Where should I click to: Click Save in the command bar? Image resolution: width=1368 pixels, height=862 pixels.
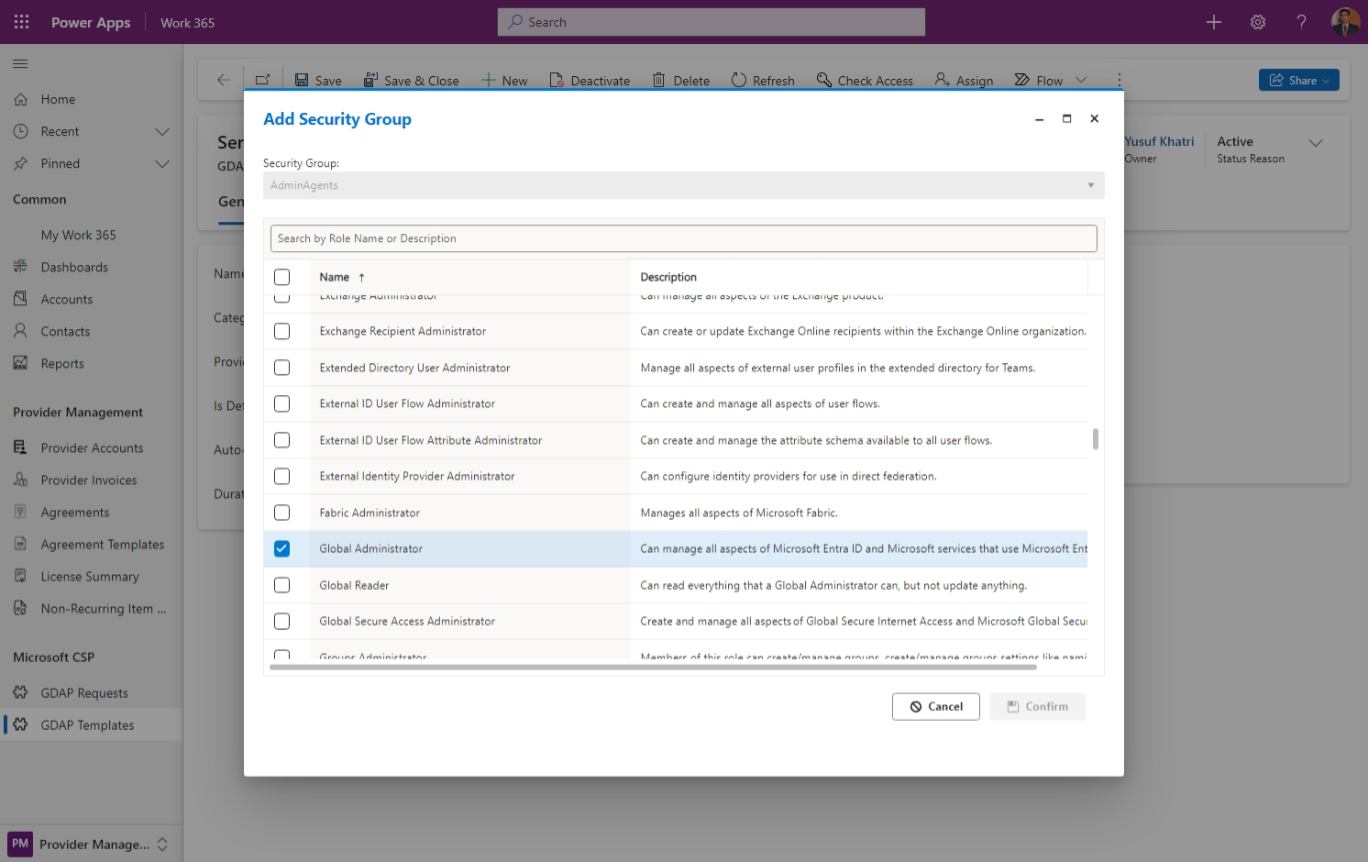pyautogui.click(x=318, y=80)
